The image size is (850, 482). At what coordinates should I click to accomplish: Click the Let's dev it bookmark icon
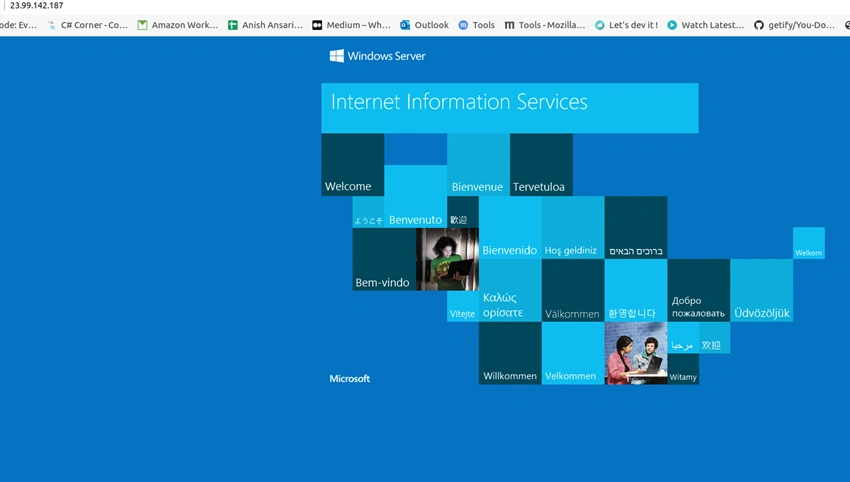(x=600, y=25)
